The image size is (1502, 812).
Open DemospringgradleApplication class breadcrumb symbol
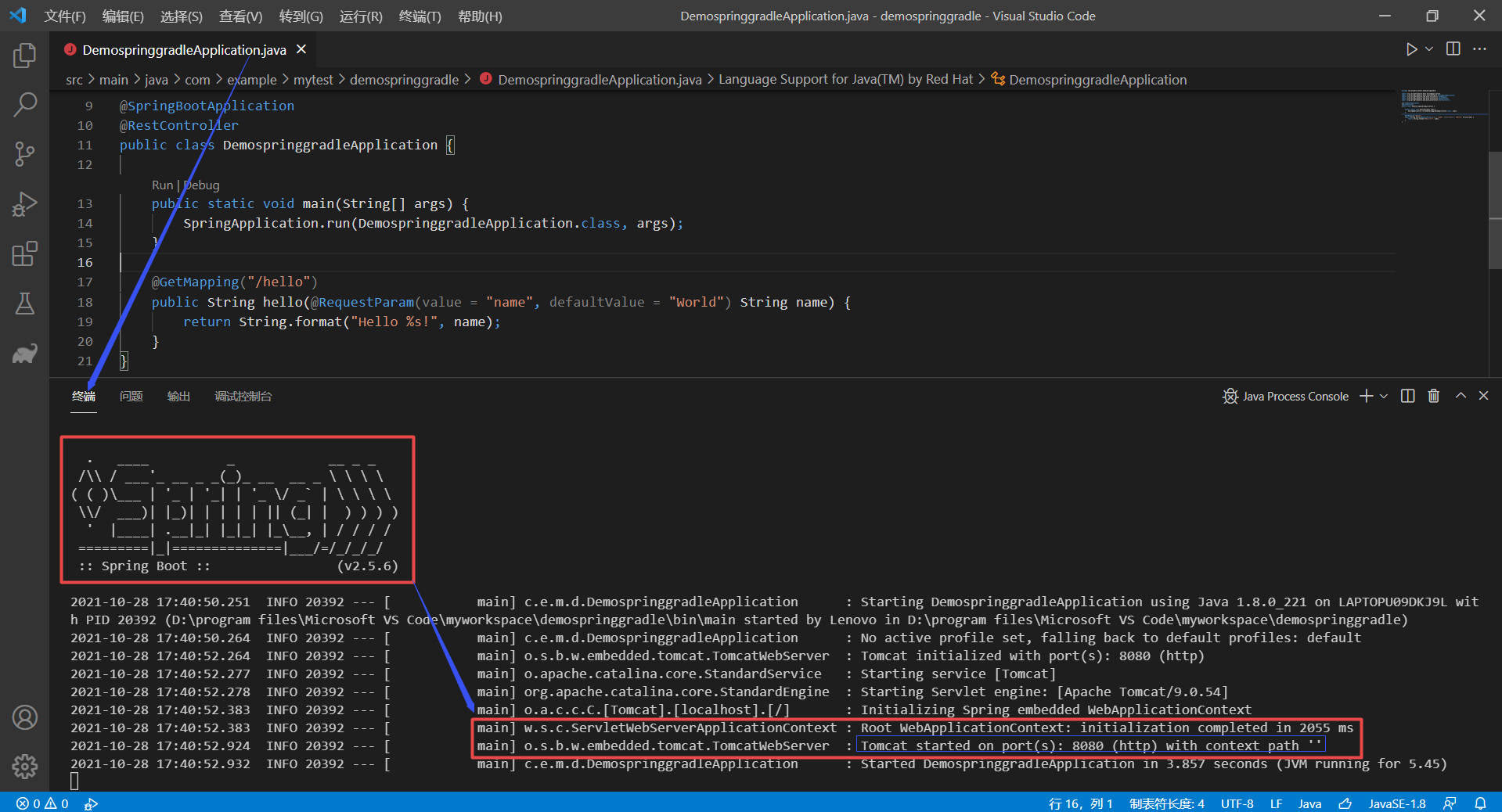tap(1090, 80)
